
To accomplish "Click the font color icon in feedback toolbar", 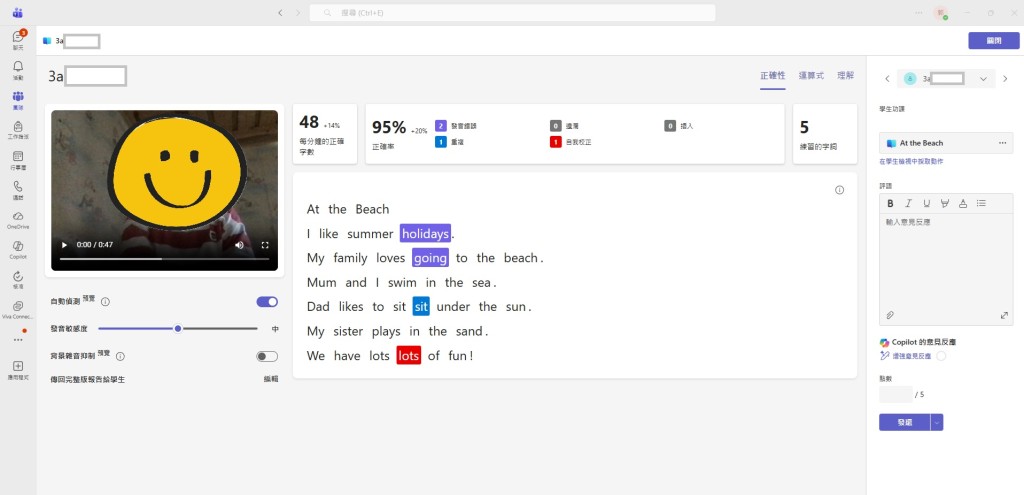I will [963, 203].
